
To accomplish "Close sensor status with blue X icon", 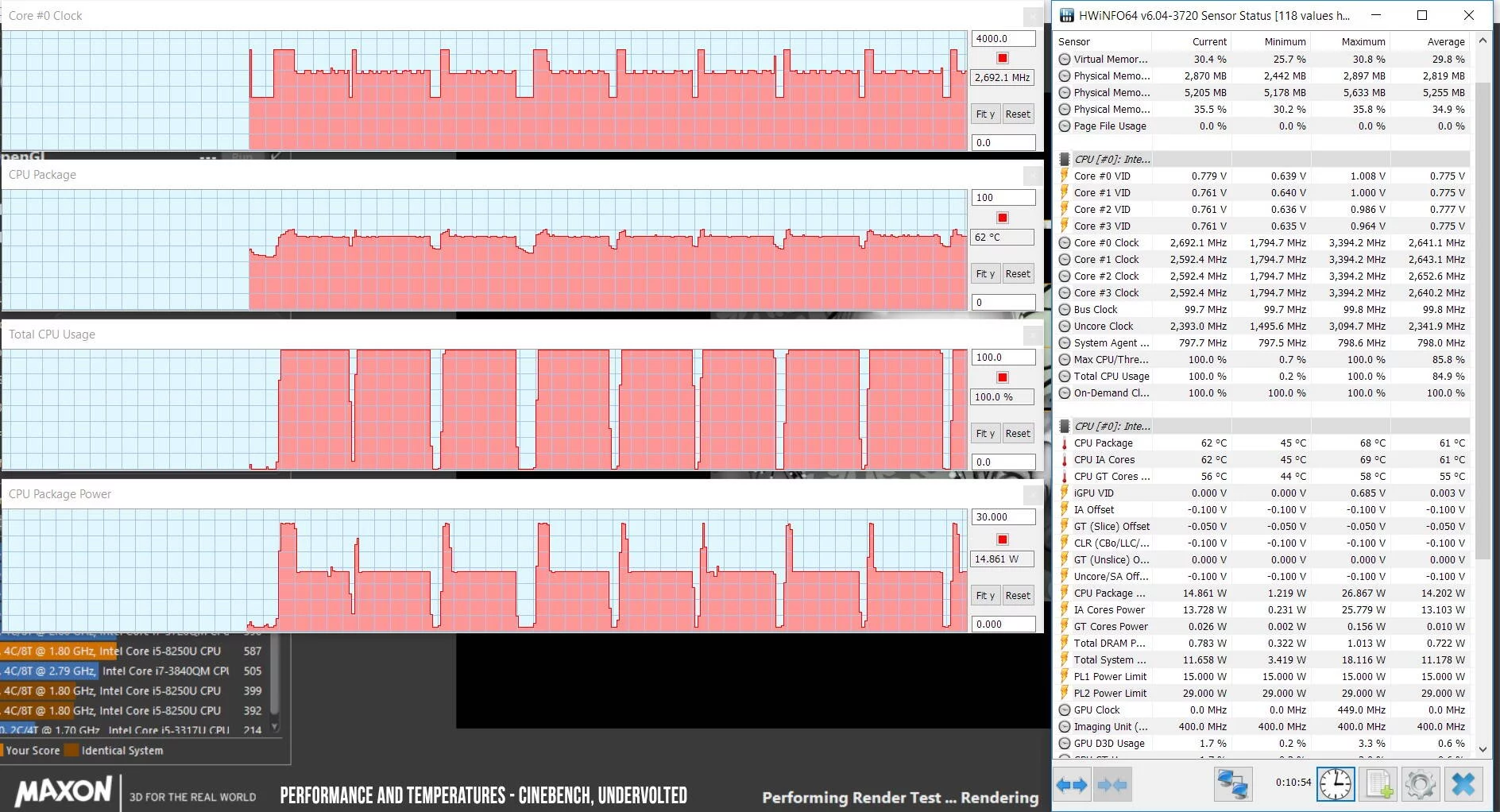I will [1463, 785].
